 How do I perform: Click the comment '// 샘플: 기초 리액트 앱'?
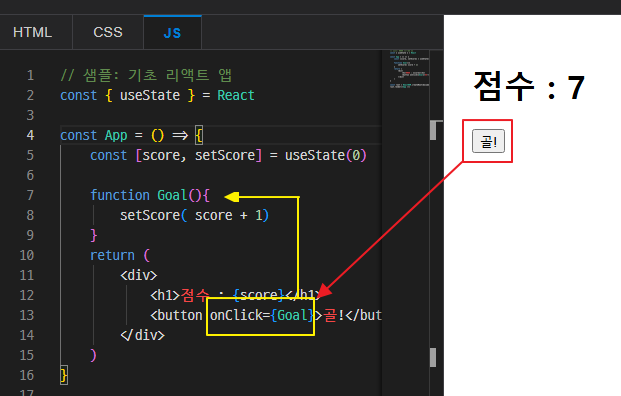tap(146, 75)
